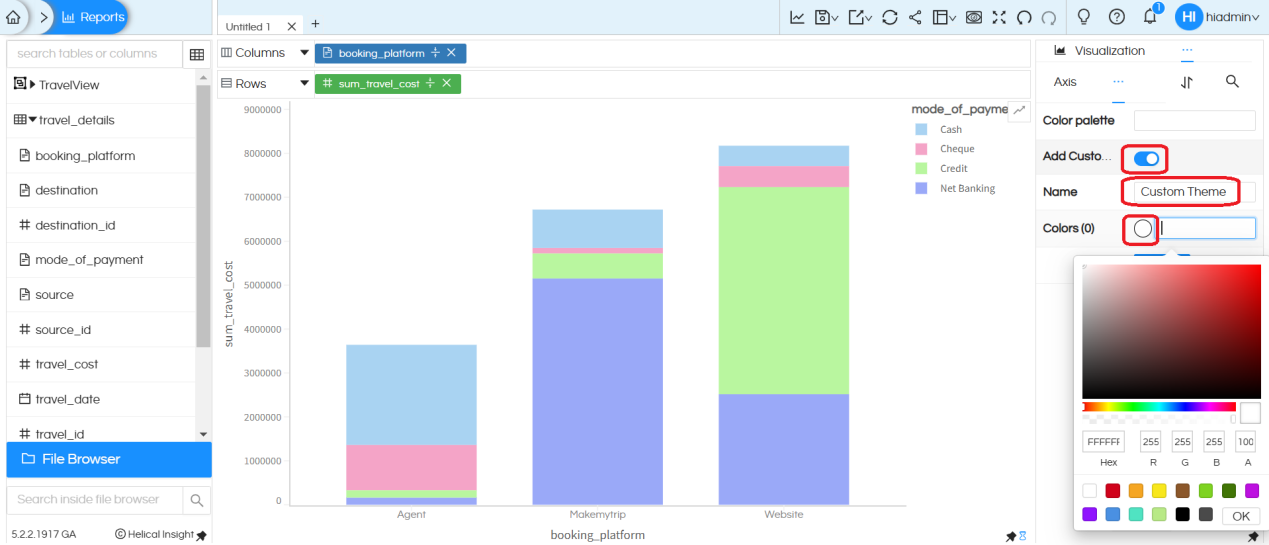The width and height of the screenshot is (1269, 545).
Task: Click the Net Banking legend entry
Action: click(x=955, y=188)
